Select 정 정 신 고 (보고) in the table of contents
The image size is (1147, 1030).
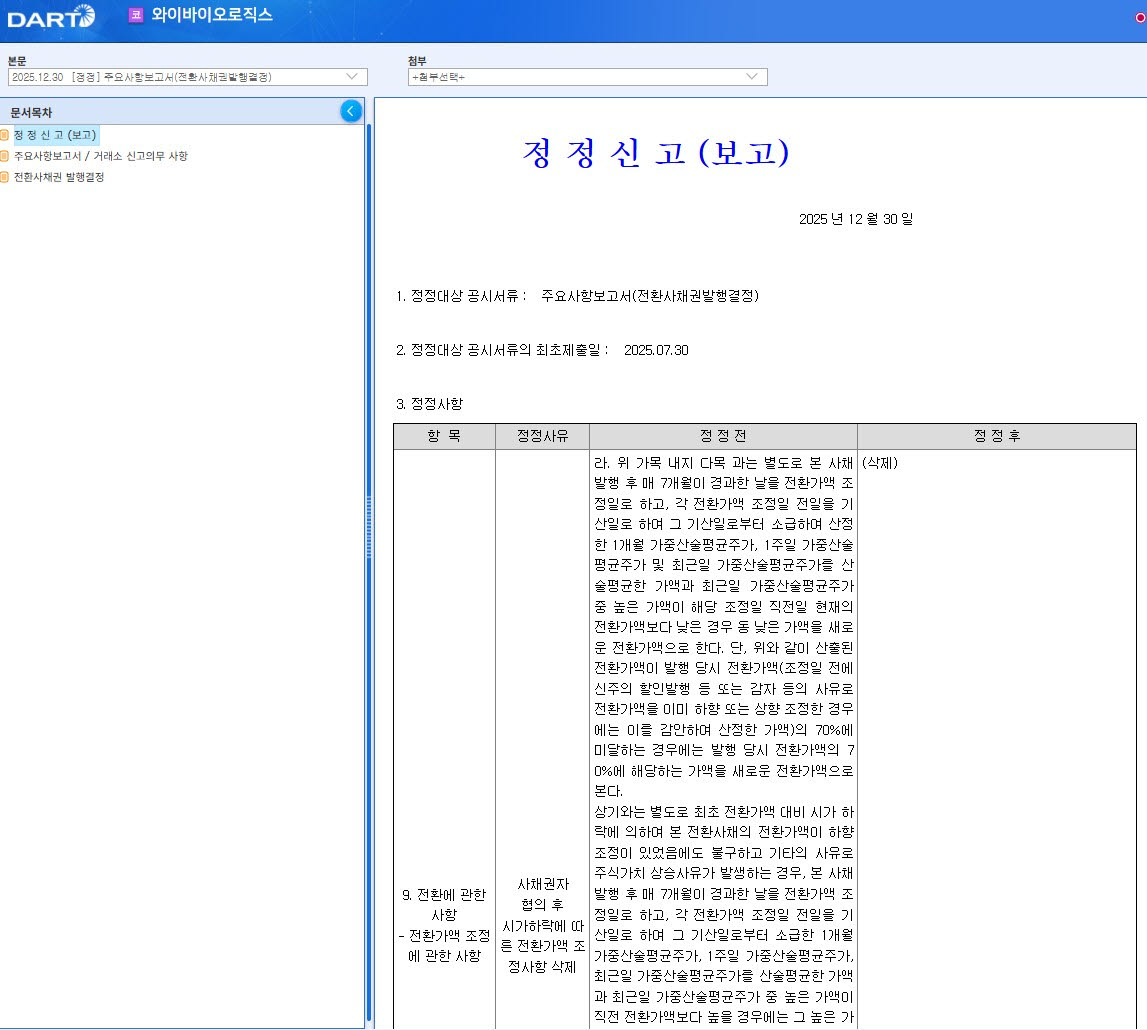pyautogui.click(x=56, y=135)
